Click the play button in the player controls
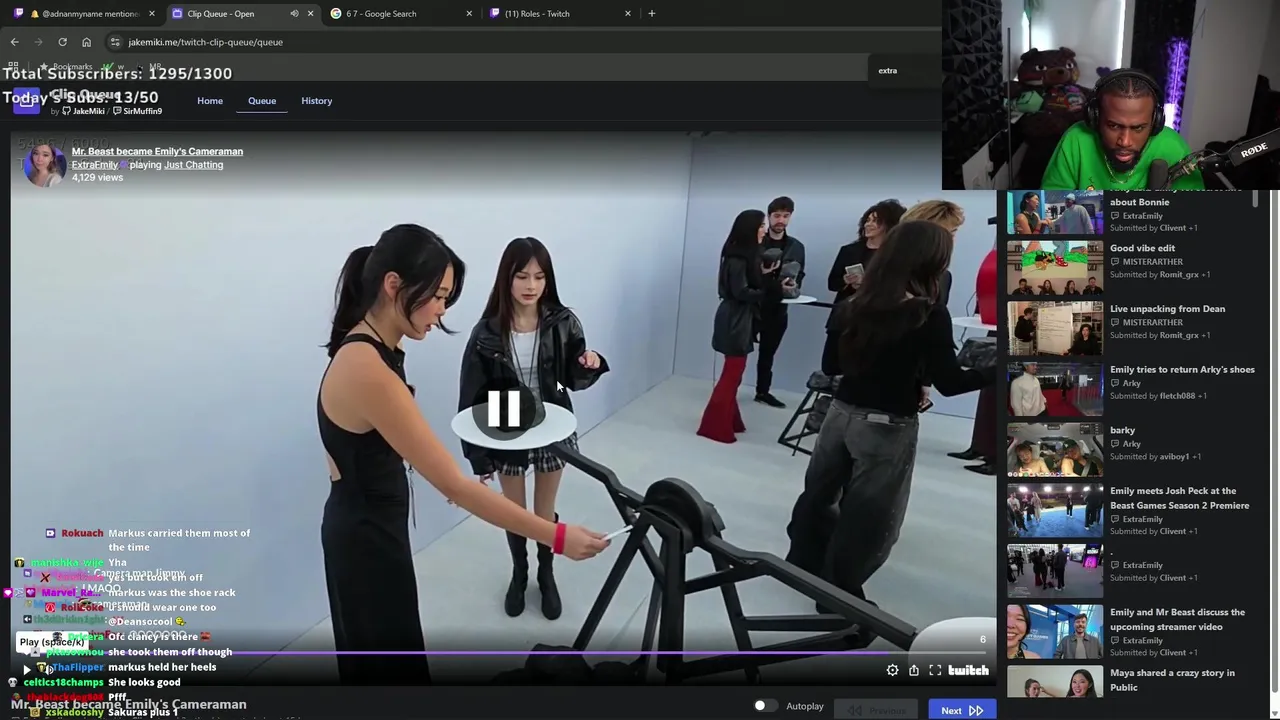 (27, 669)
